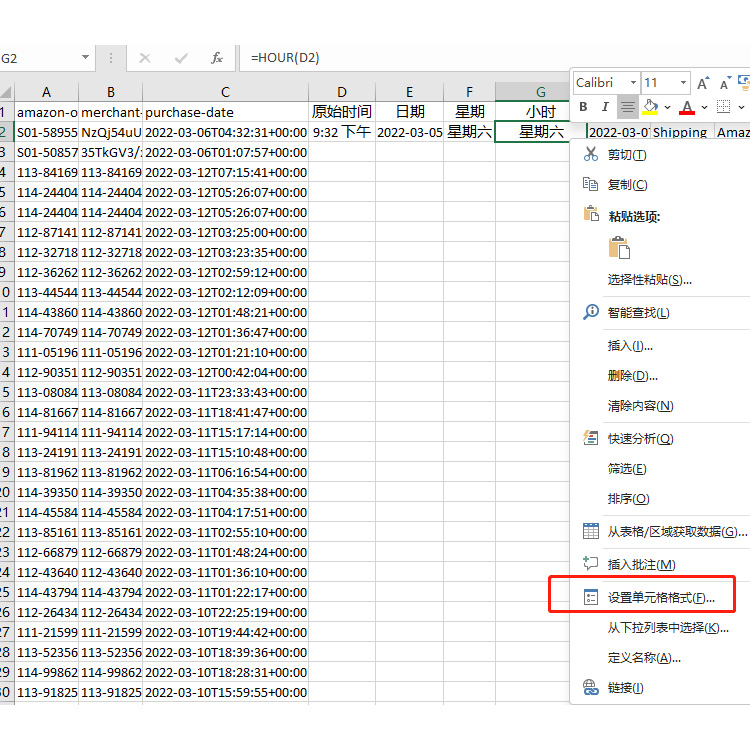Click the Insert Function fx icon
The height and width of the screenshot is (750, 750).
(216, 58)
